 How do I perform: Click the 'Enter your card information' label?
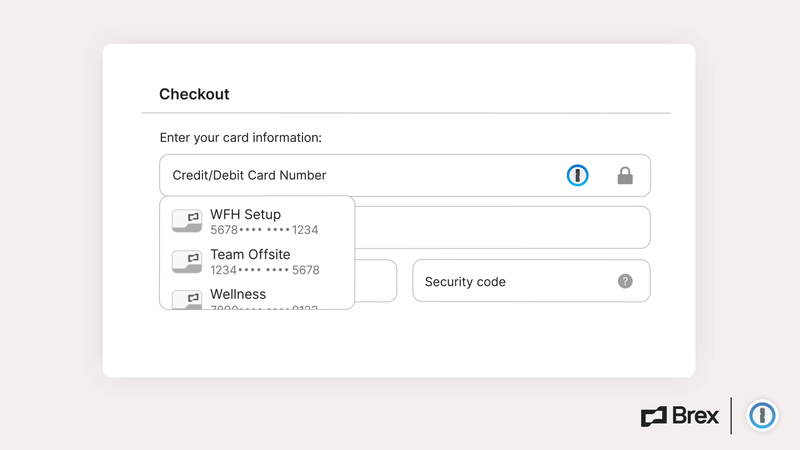pos(240,138)
